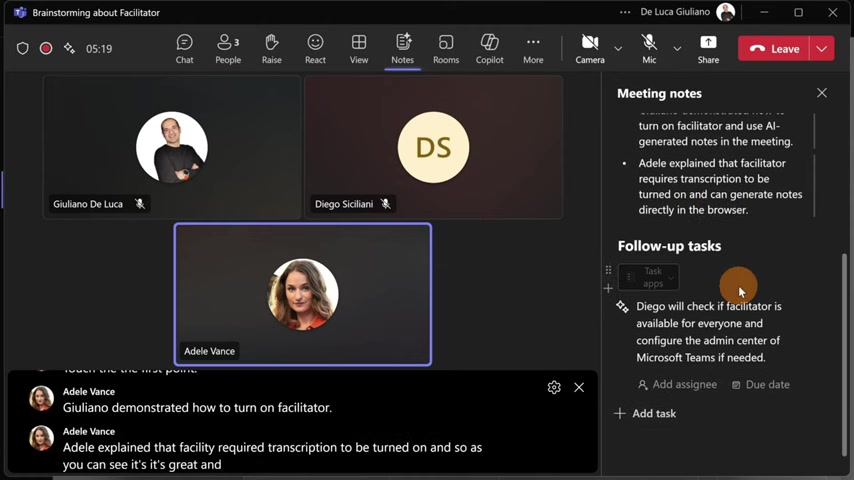Close the Meeting notes panel
This screenshot has width=854, height=480.
pyautogui.click(x=821, y=93)
